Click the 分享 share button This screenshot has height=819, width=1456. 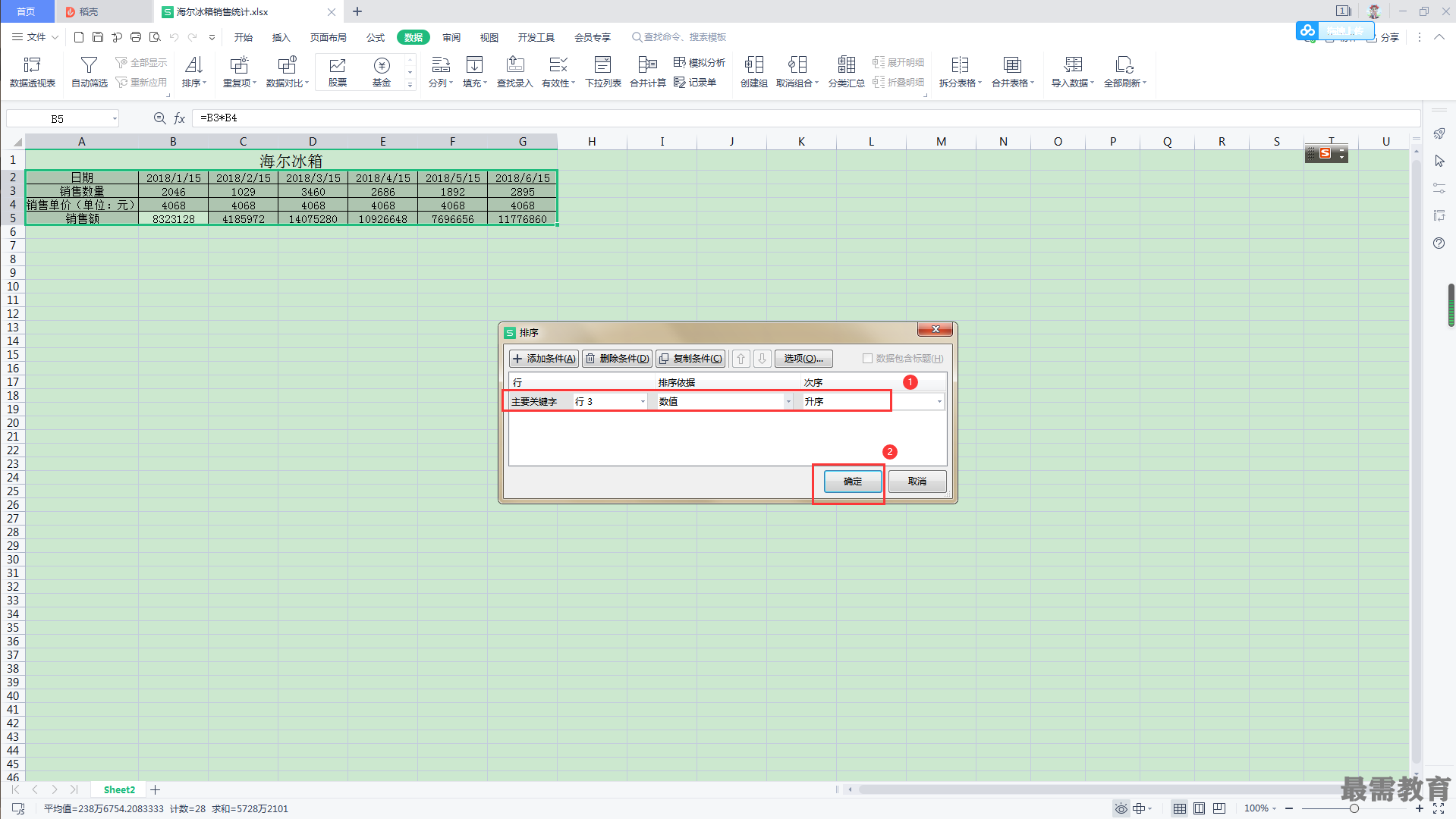point(1383,37)
